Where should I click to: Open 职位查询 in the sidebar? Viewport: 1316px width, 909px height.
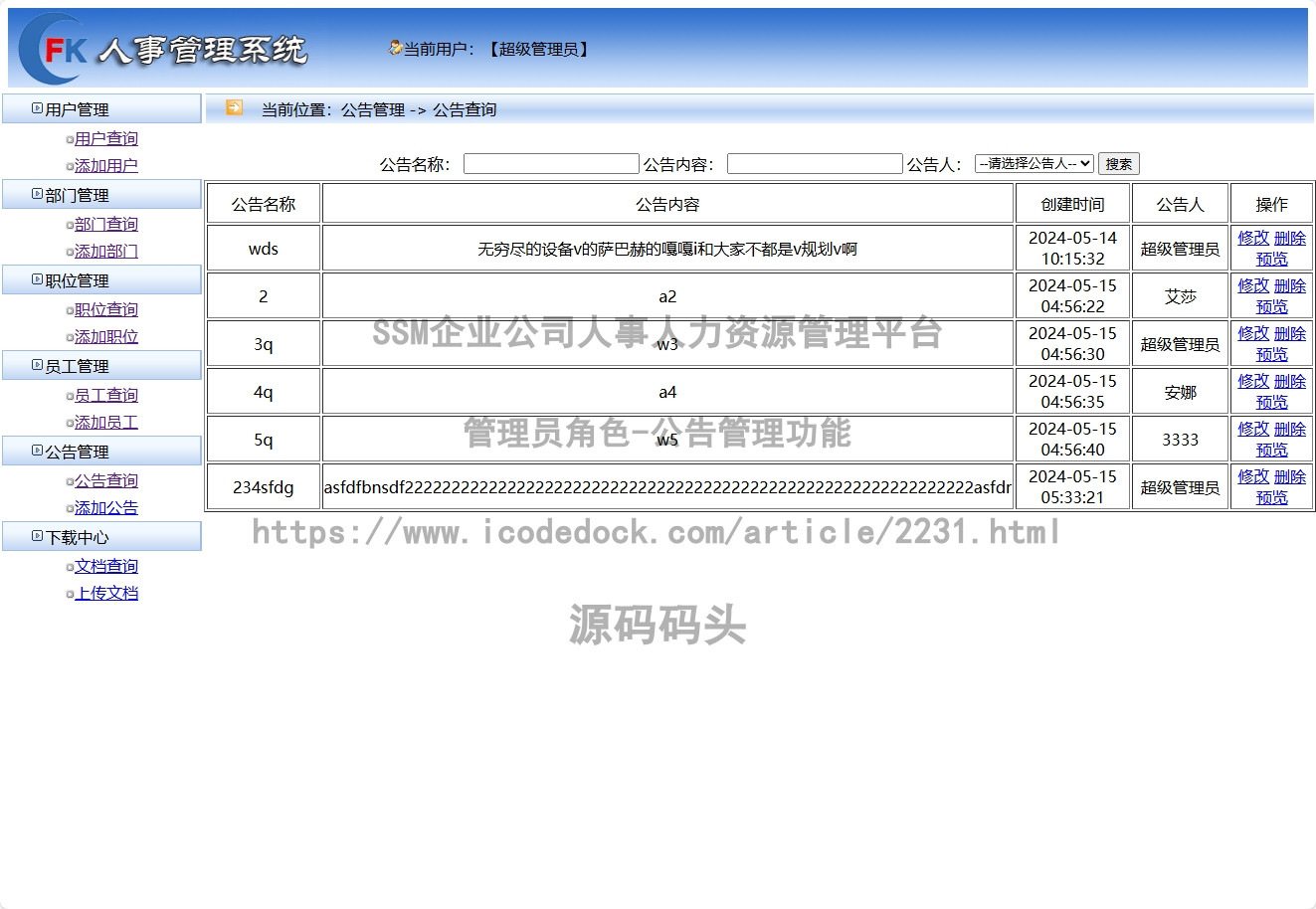pyautogui.click(x=106, y=309)
